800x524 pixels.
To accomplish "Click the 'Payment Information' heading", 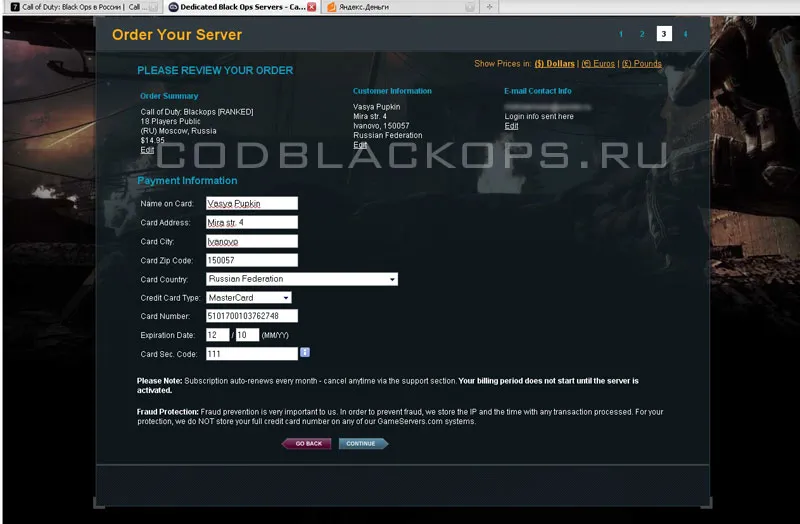I will tap(187, 181).
